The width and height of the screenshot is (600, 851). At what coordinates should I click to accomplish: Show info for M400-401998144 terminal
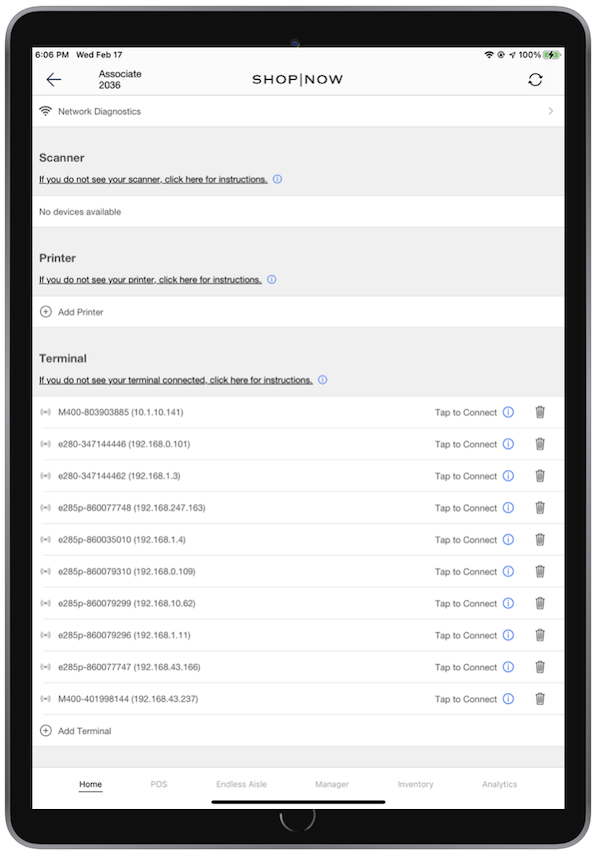tap(508, 699)
